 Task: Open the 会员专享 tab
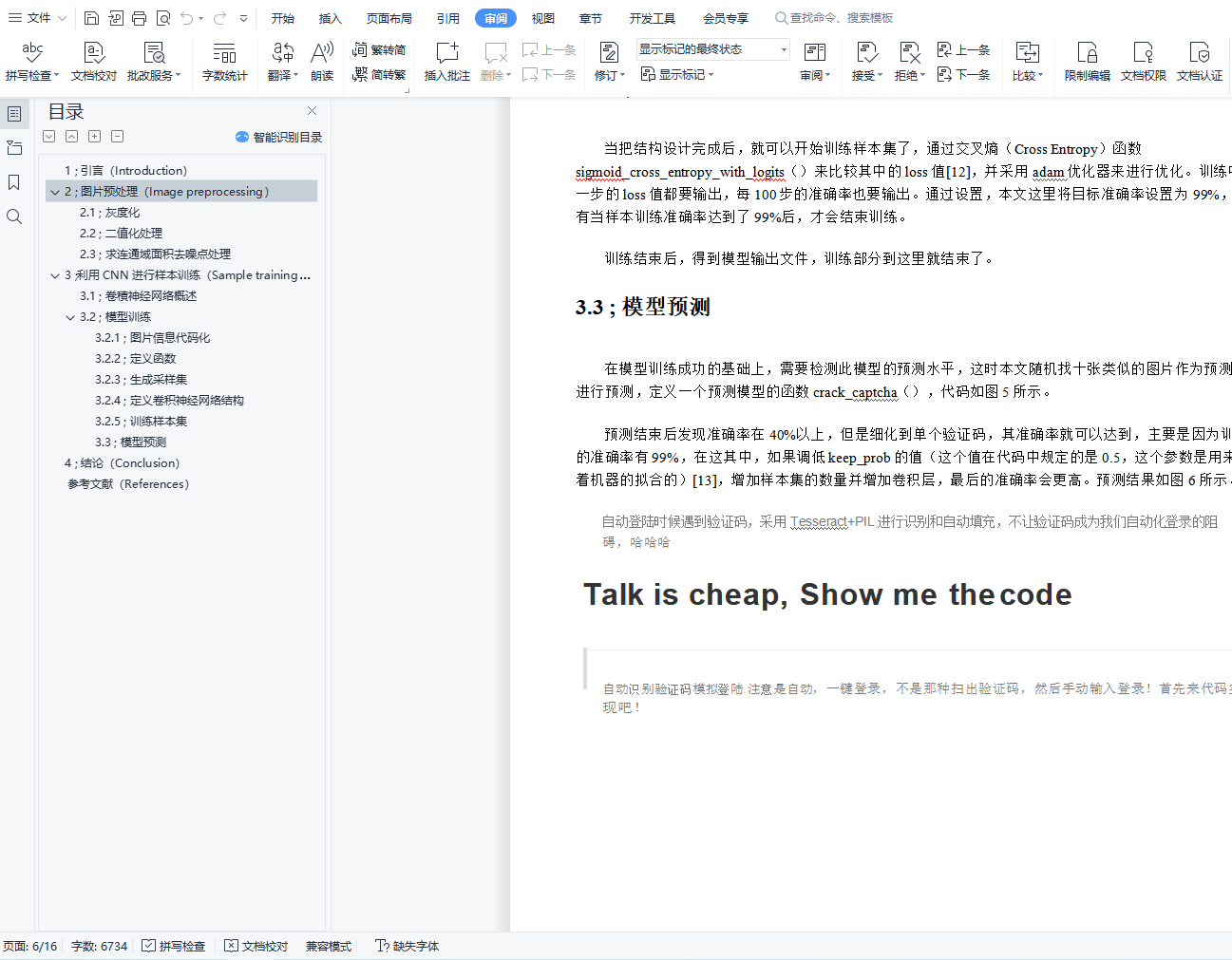726,18
